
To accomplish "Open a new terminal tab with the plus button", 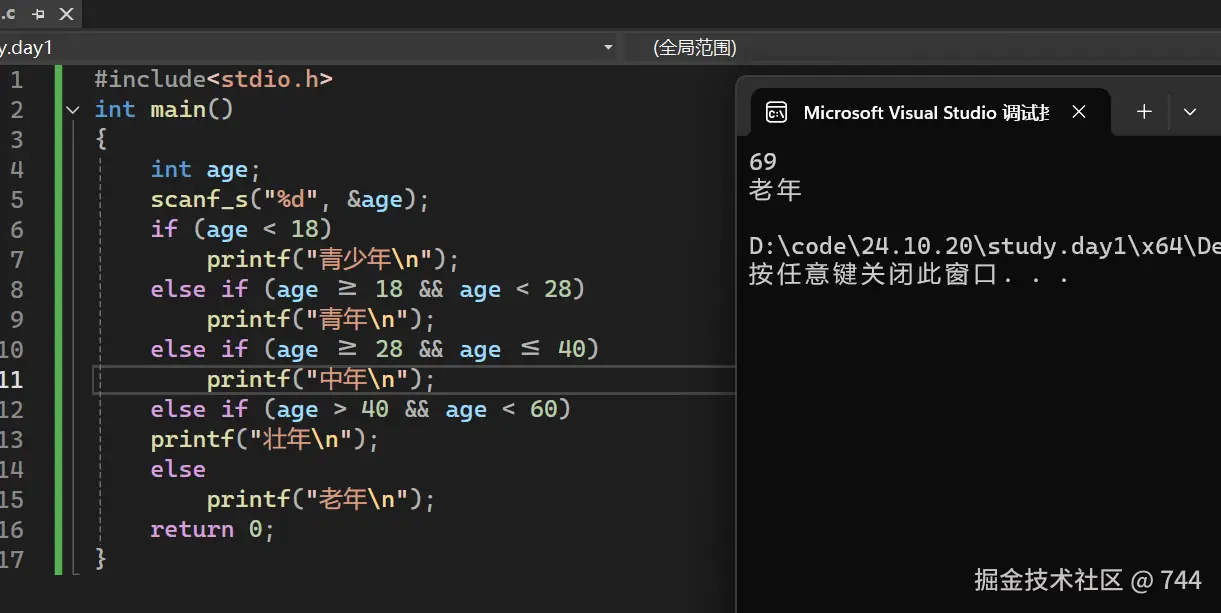I will tap(1144, 112).
